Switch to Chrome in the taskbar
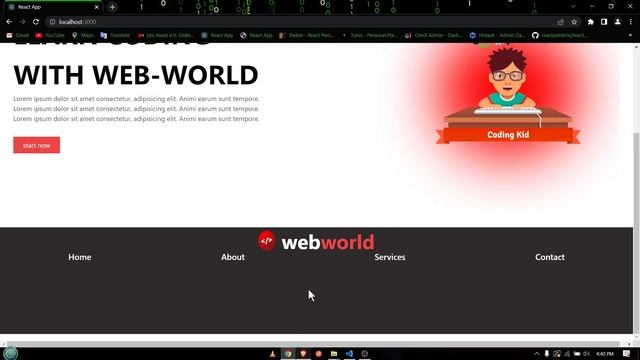 [x=288, y=354]
